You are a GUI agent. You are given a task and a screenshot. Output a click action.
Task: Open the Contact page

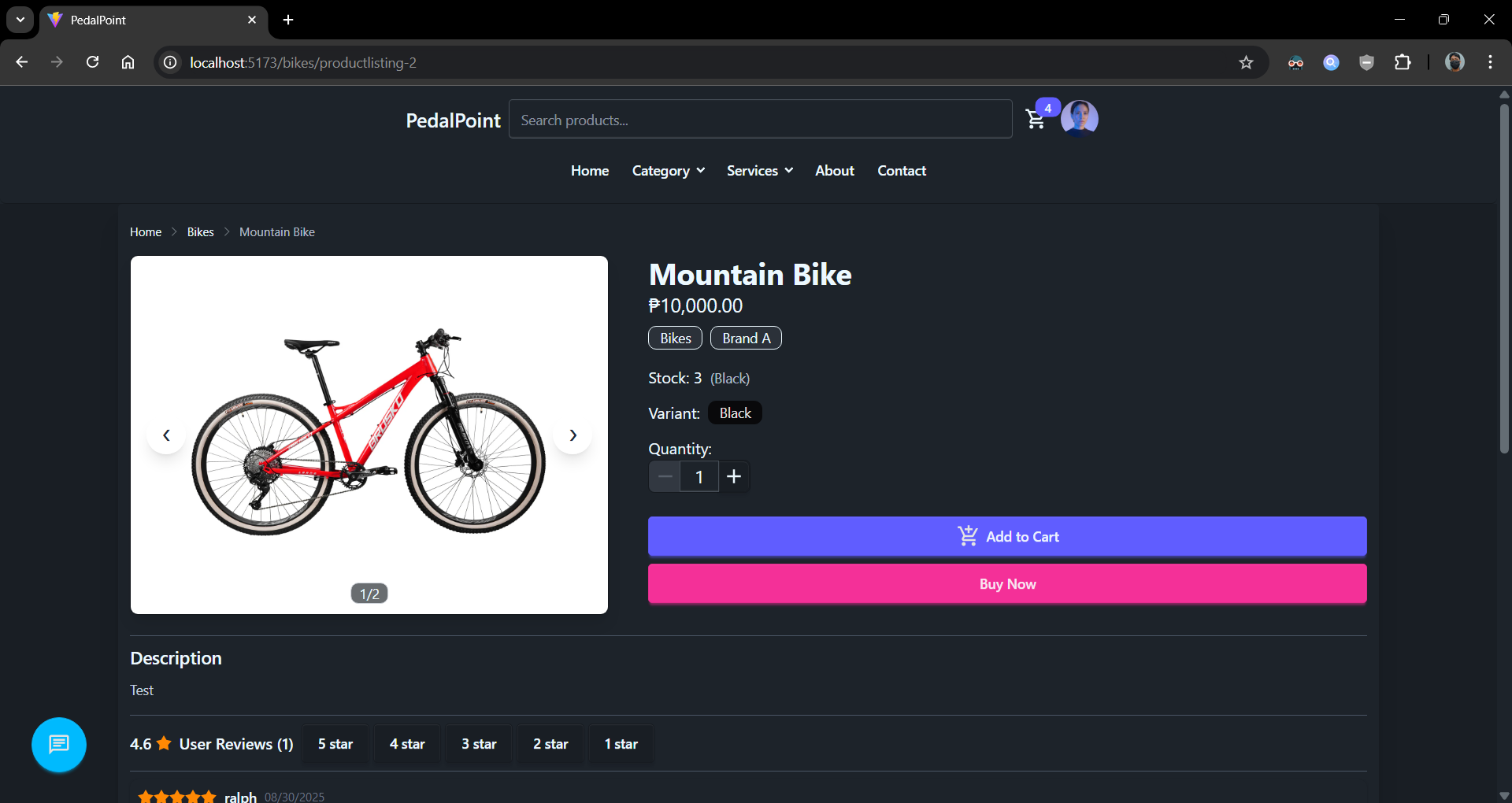[x=902, y=171]
